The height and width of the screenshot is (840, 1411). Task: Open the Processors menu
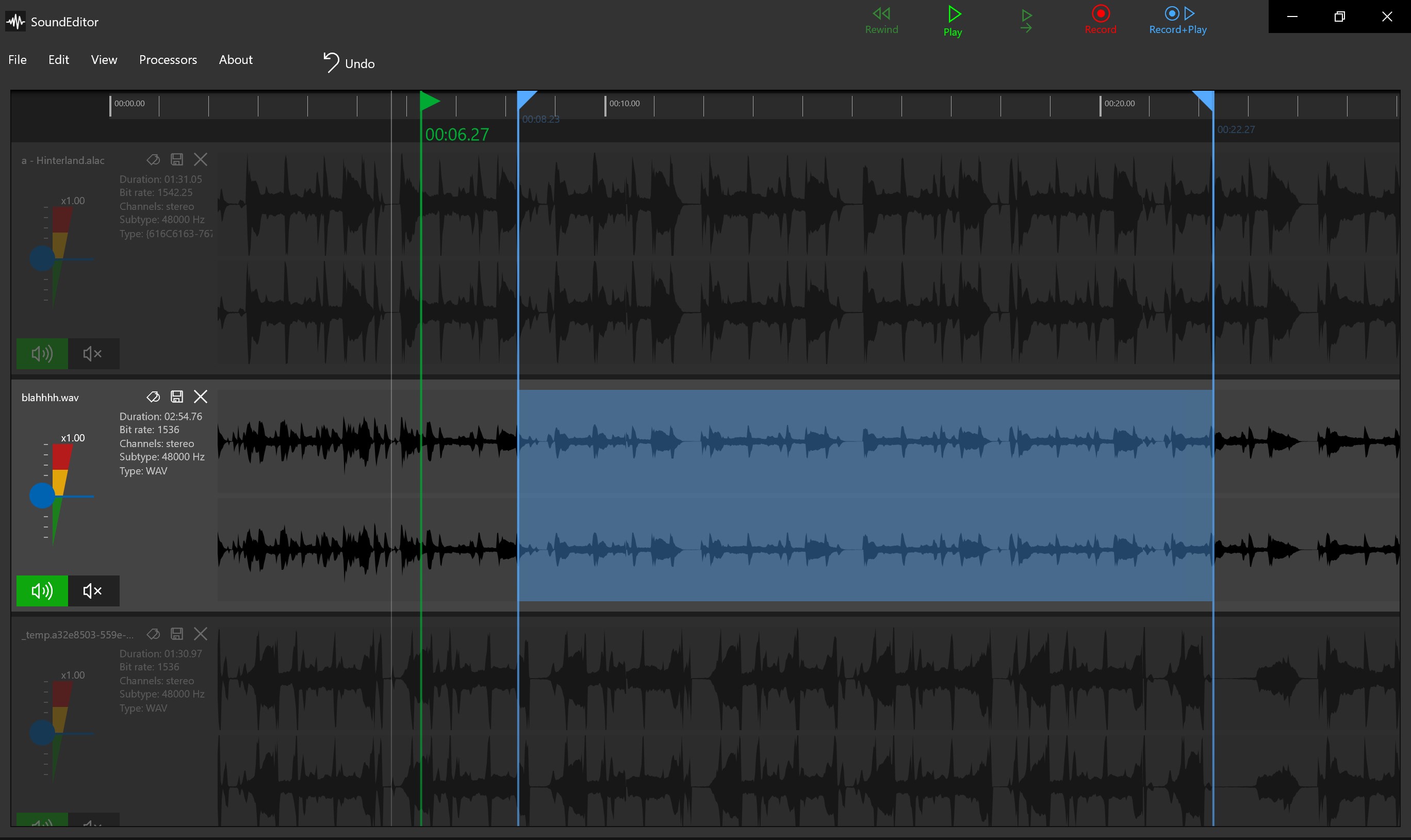click(x=168, y=59)
